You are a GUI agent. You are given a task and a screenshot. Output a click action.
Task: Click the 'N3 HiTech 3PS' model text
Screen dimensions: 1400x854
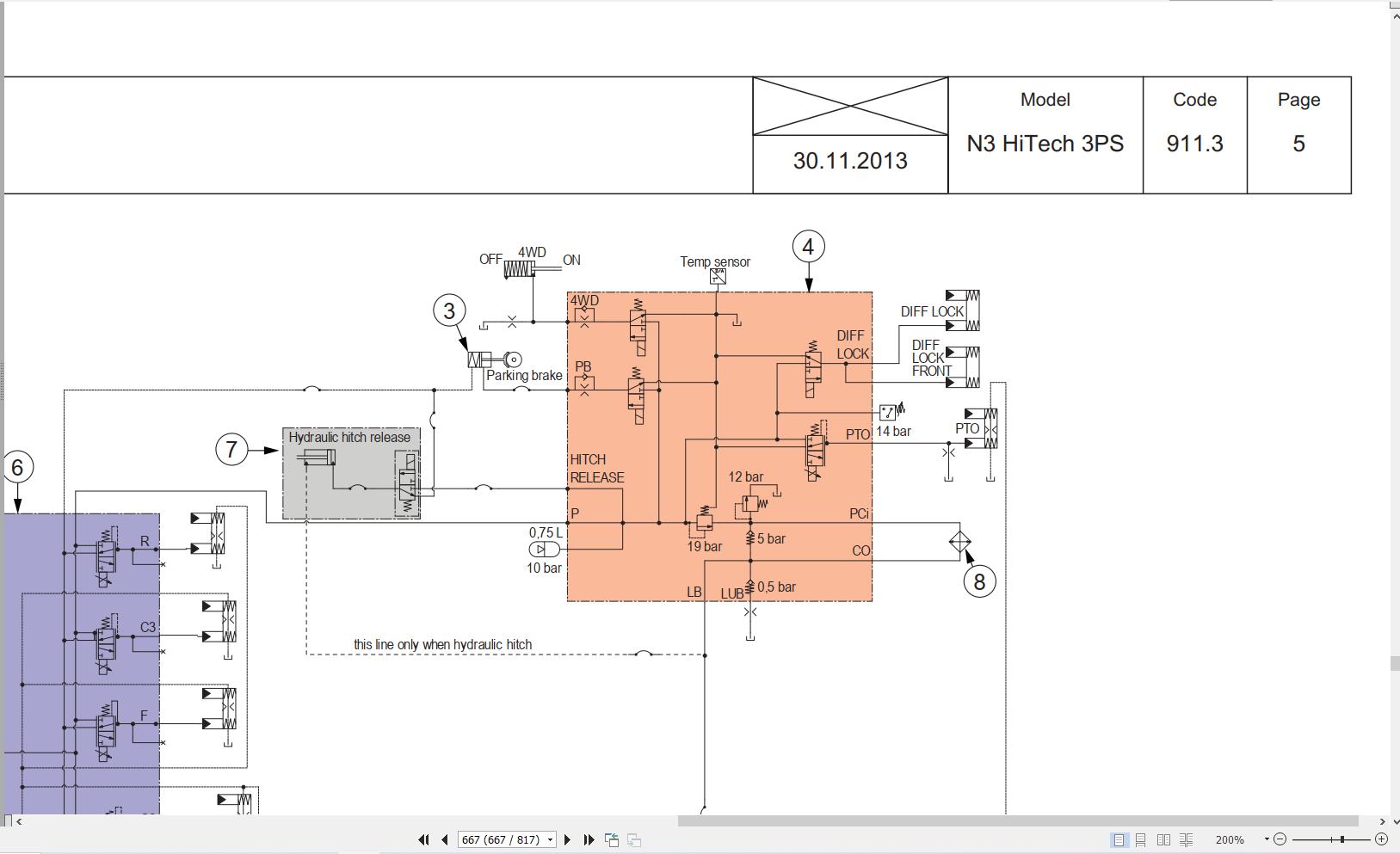click(1045, 144)
